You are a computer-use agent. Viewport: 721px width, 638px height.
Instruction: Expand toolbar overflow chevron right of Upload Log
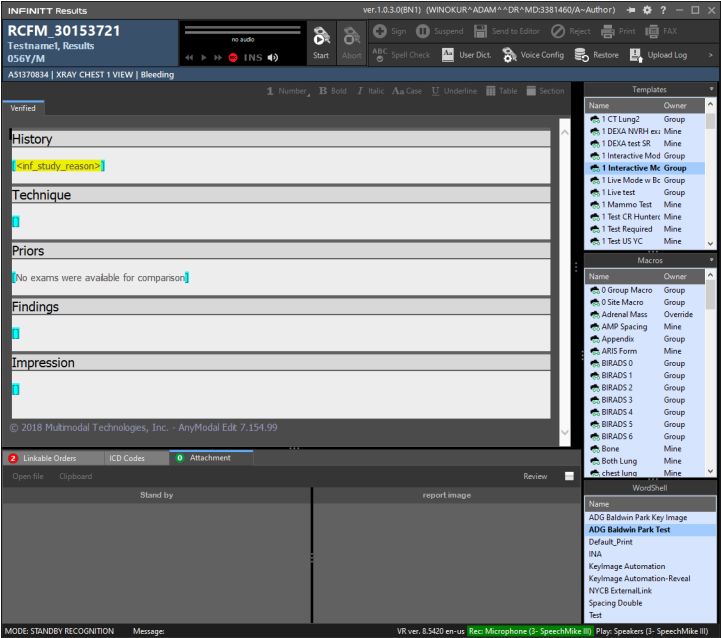(x=711, y=55)
